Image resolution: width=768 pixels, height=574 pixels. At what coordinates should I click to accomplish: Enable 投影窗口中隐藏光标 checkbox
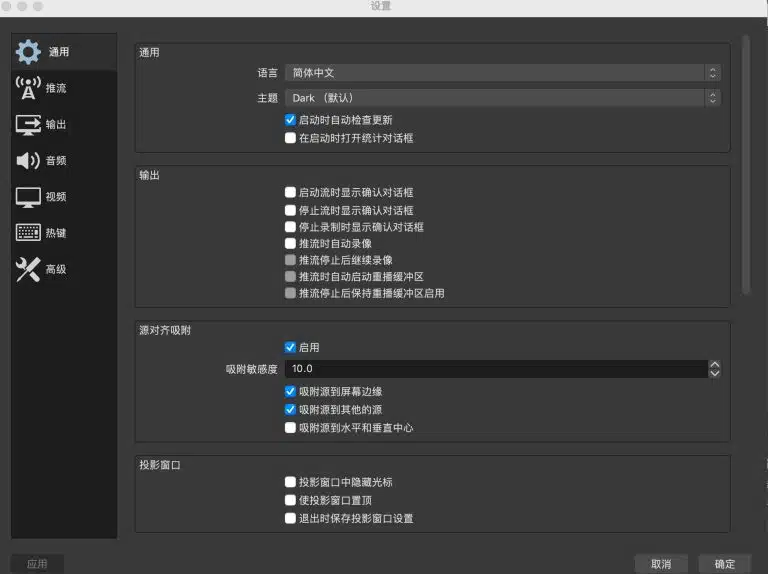pyautogui.click(x=290, y=482)
